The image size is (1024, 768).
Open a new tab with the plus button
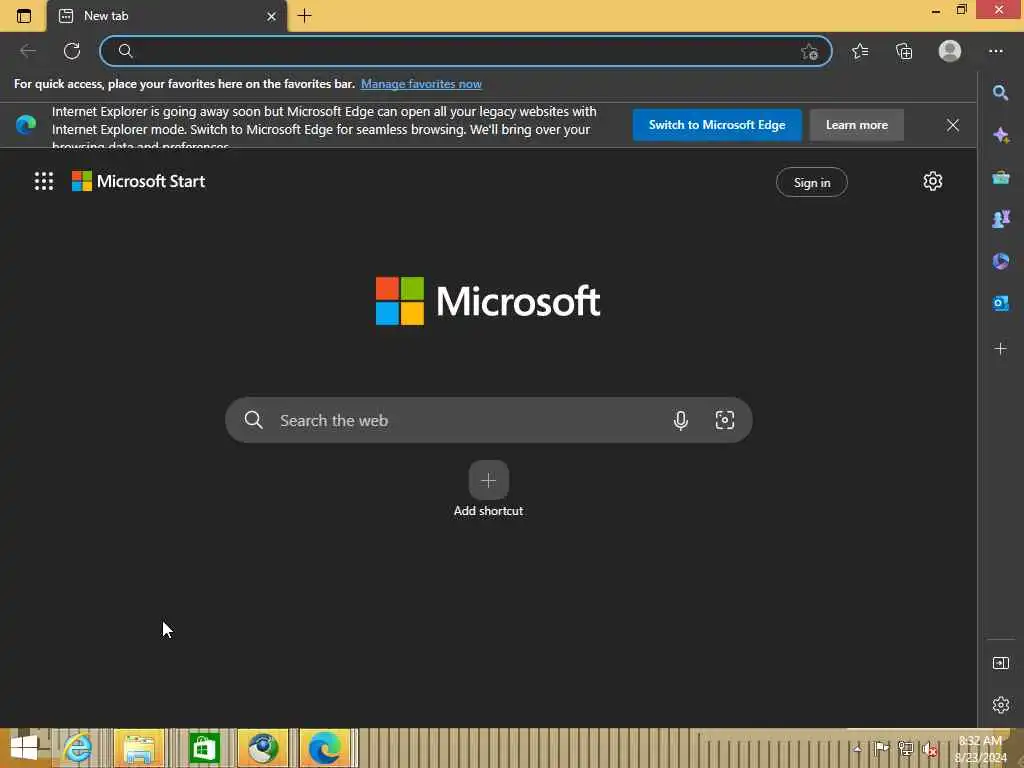(304, 16)
